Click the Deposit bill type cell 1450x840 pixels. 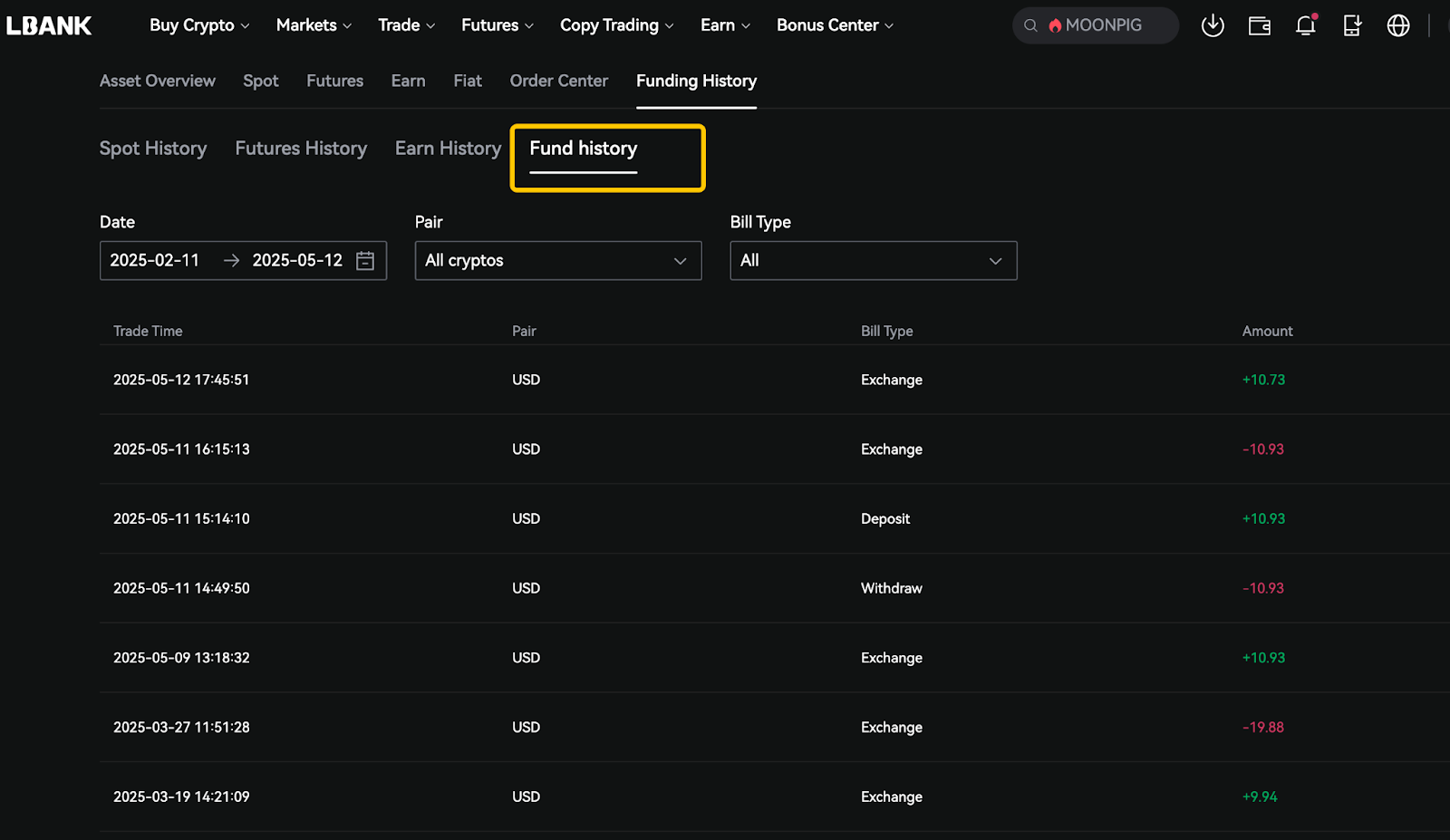885,519
